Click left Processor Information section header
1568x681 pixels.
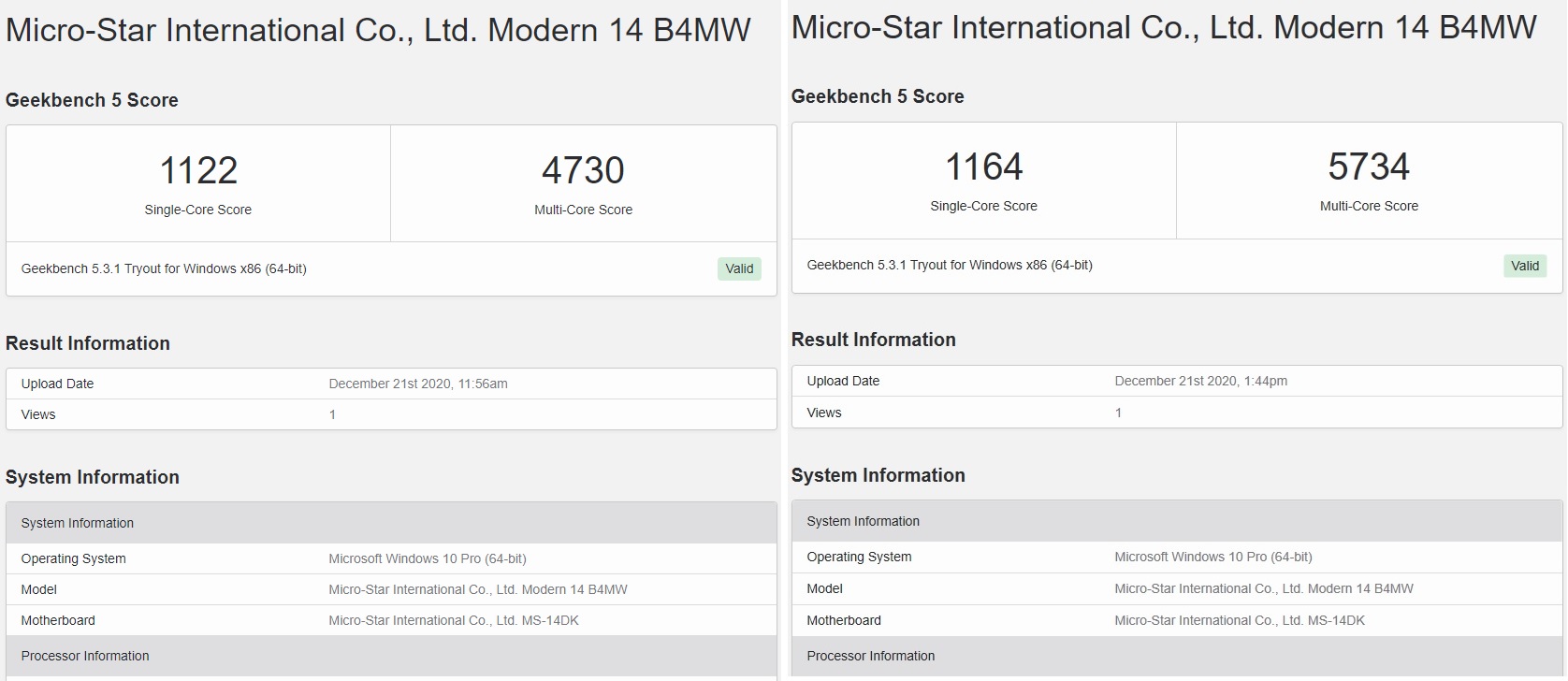pos(391,656)
